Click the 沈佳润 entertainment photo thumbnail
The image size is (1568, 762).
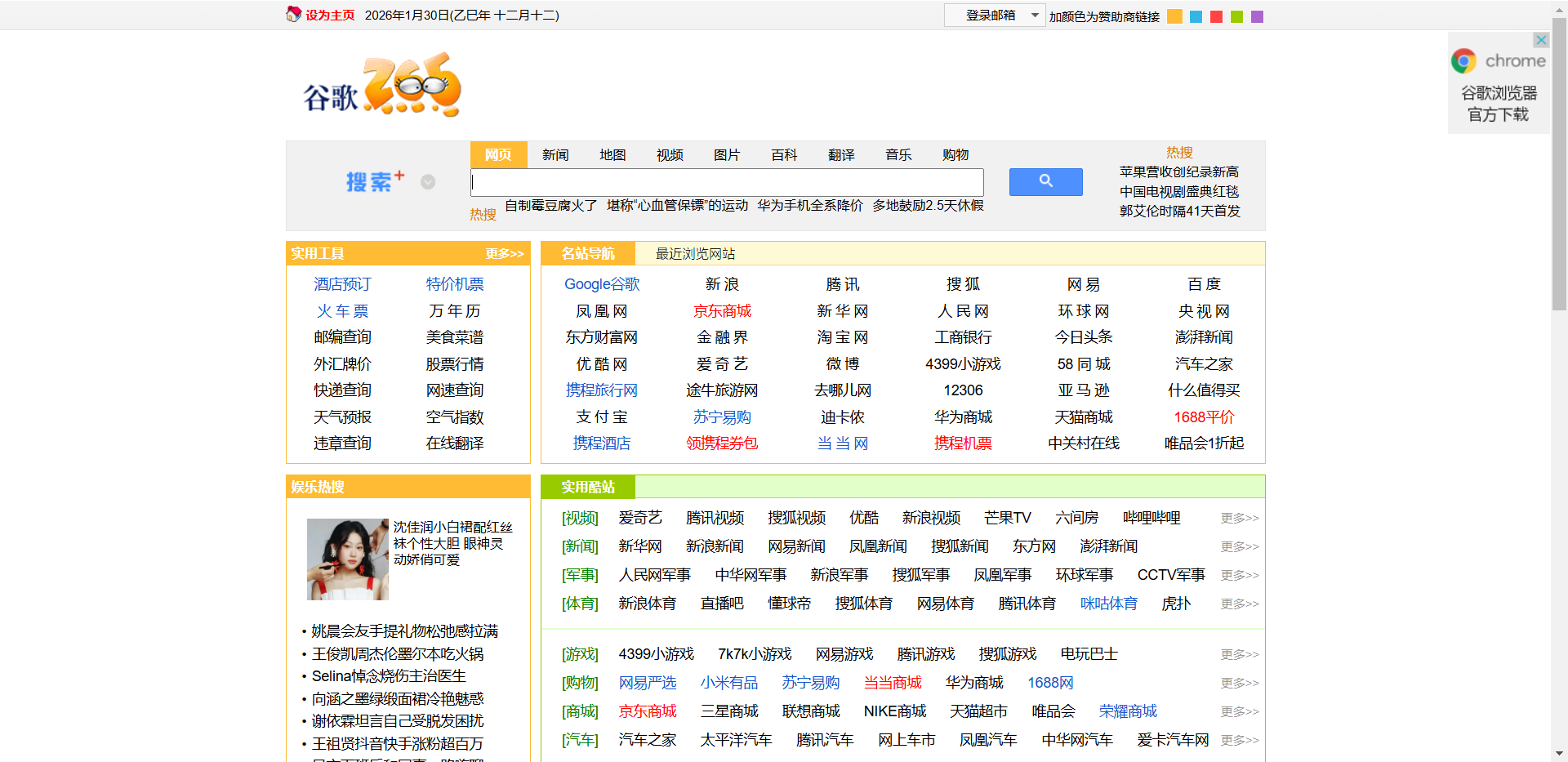coord(347,559)
